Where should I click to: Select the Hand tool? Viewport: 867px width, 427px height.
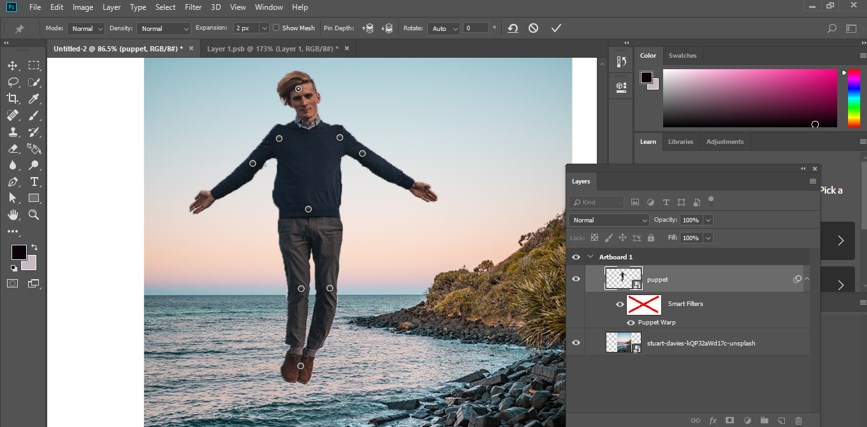pos(13,214)
